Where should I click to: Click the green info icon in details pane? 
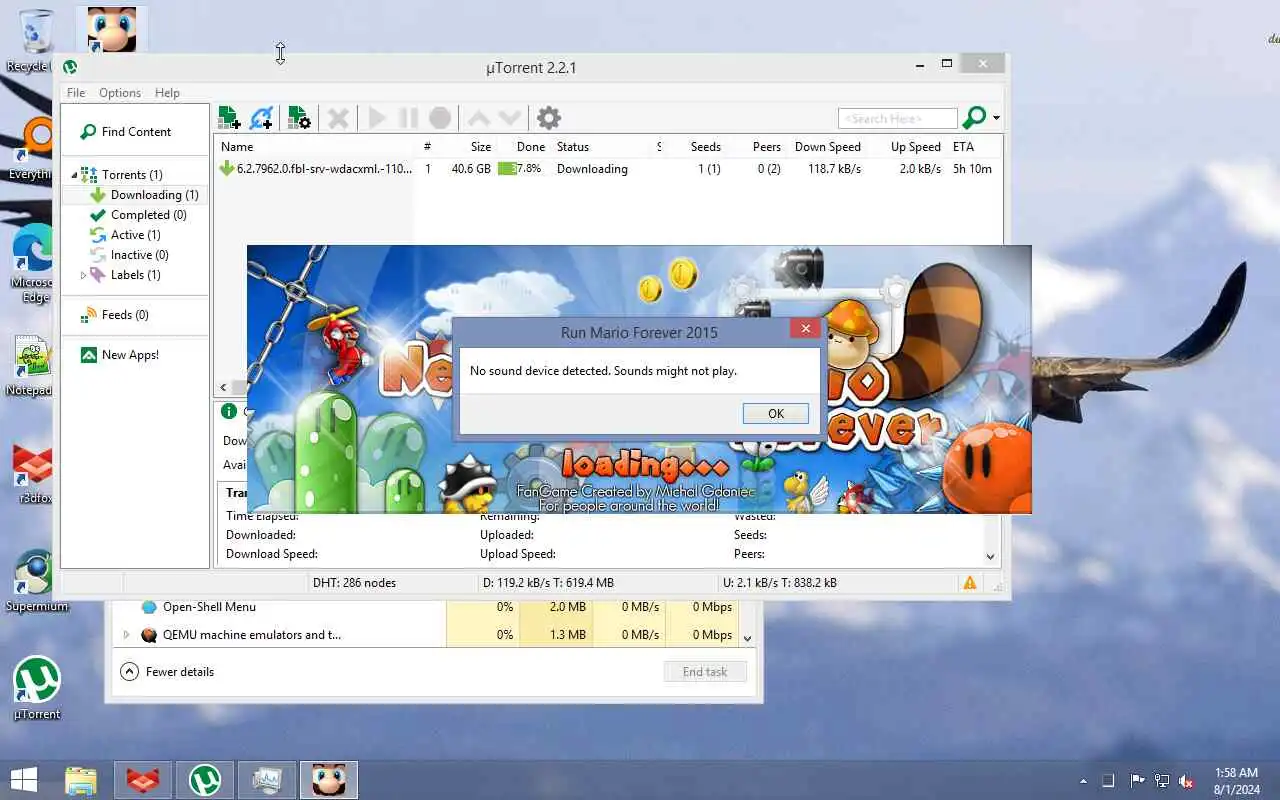point(229,411)
